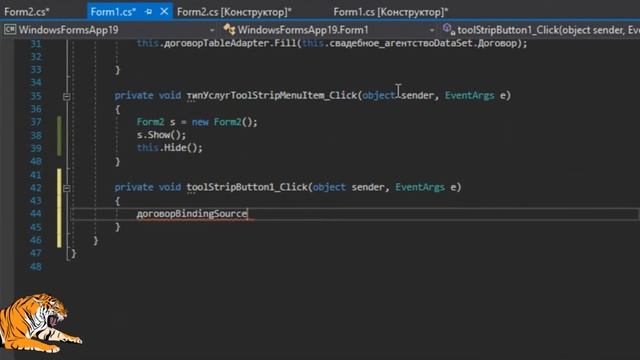This screenshot has width=640, height=360.
Task: Close the Form1.cs tab
Action: click(164, 12)
